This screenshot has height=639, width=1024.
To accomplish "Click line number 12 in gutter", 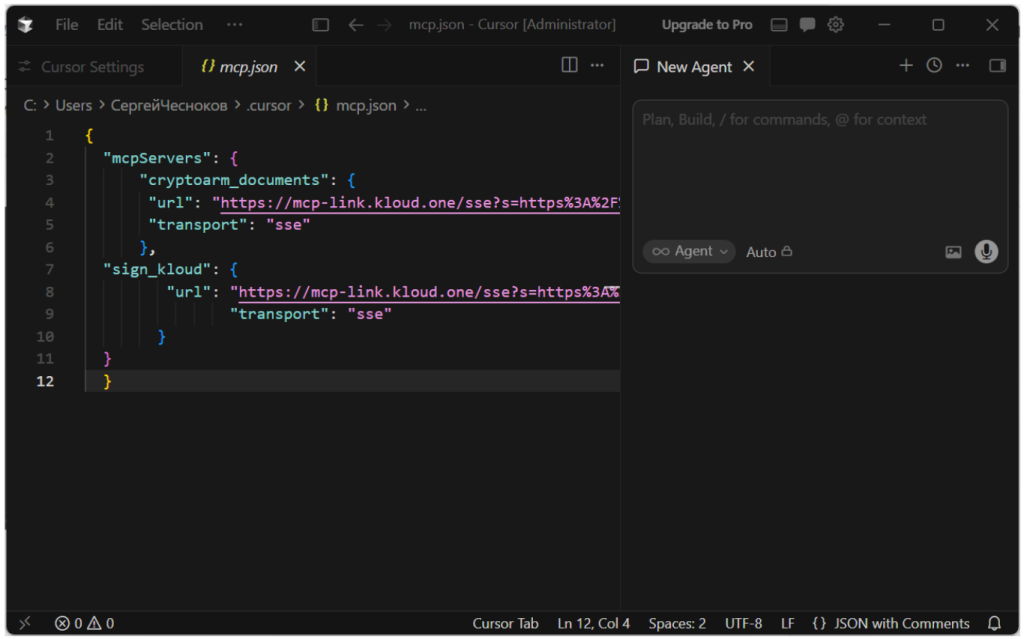I will point(45,382).
